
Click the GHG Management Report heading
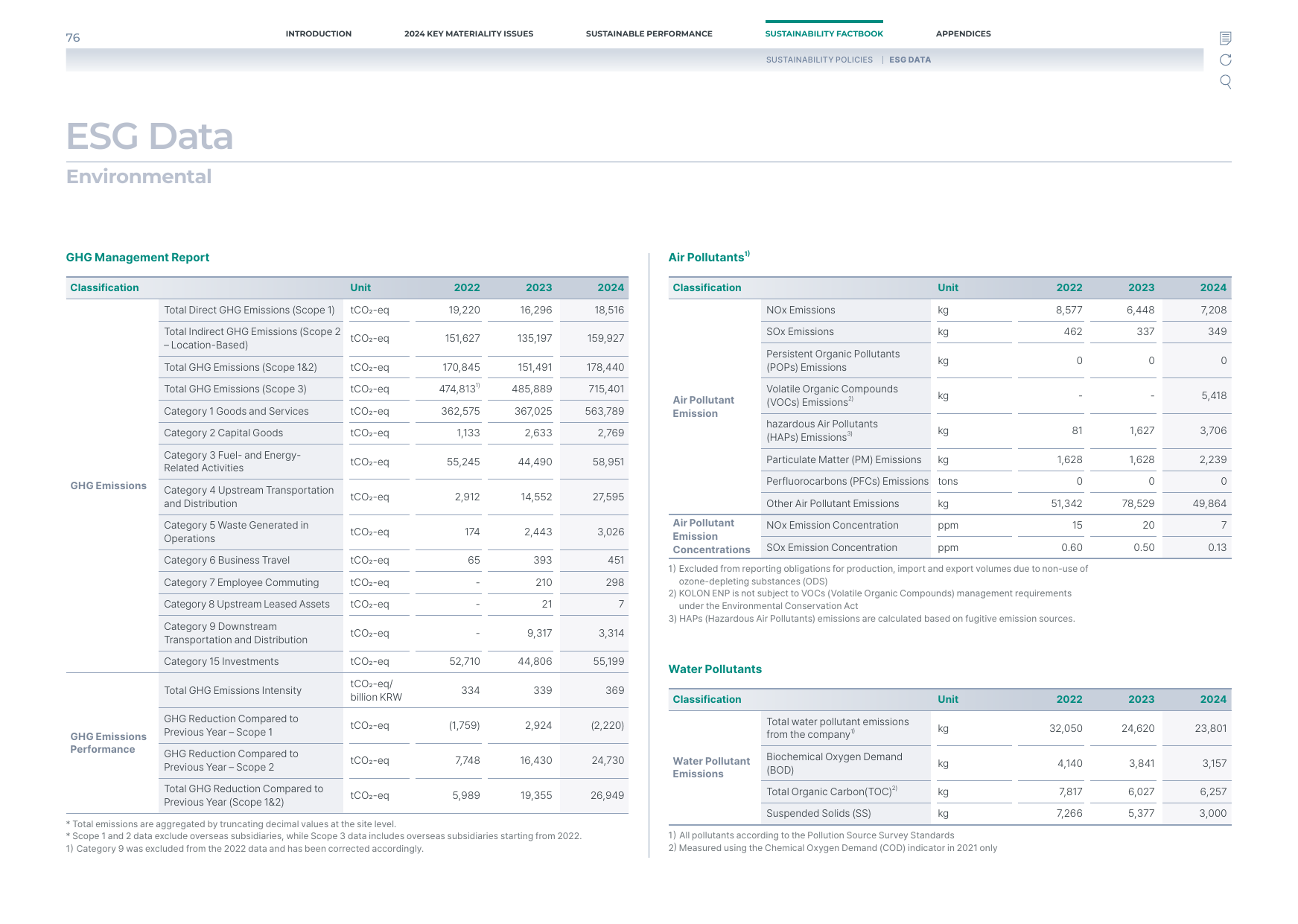(138, 258)
